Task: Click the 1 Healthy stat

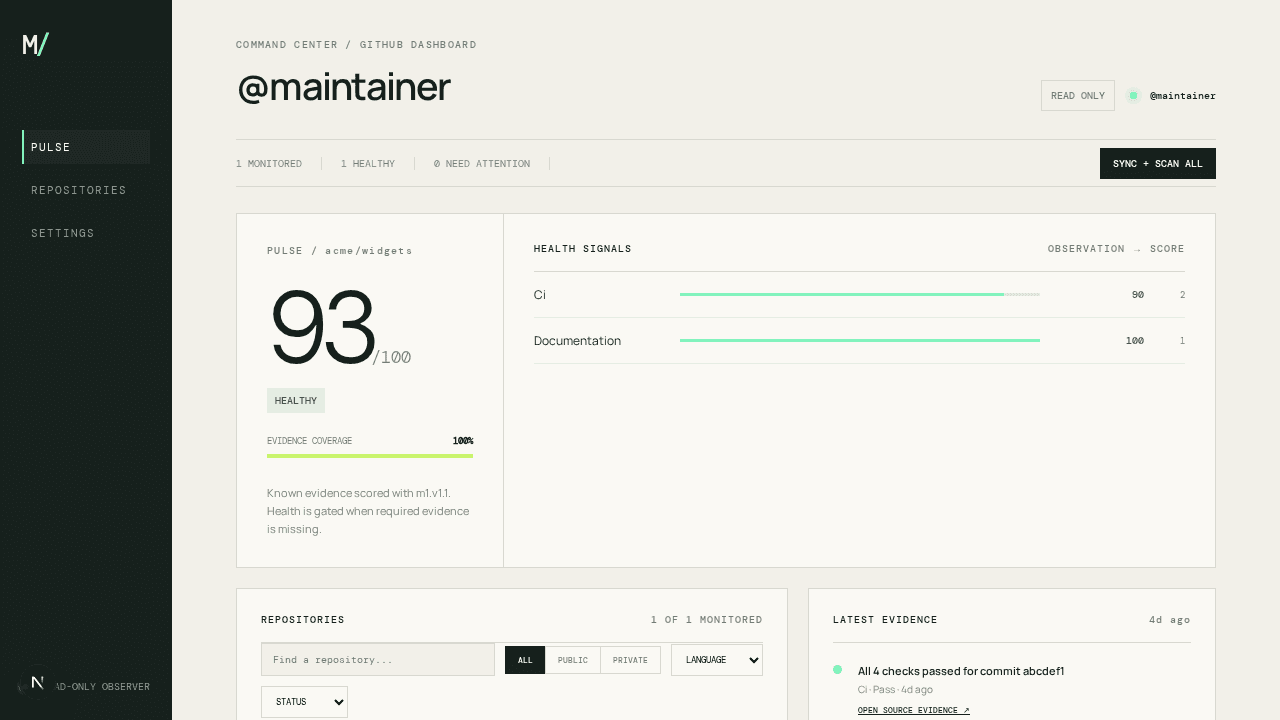Action: pos(368,164)
